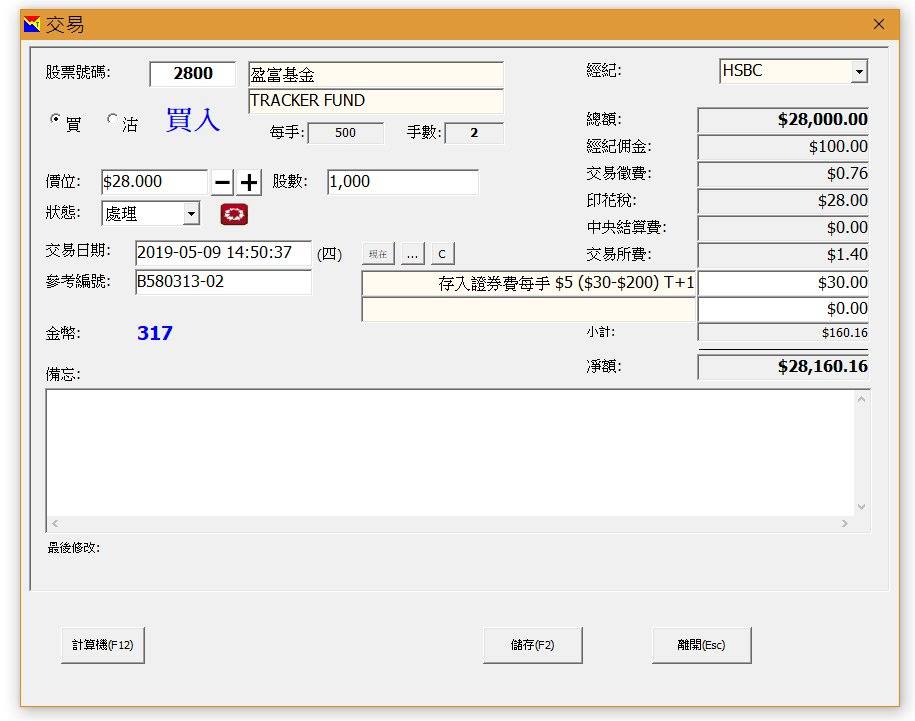Click the 經紀佣金 value $100.00
The width and height of the screenshot is (915, 721).
783,147
